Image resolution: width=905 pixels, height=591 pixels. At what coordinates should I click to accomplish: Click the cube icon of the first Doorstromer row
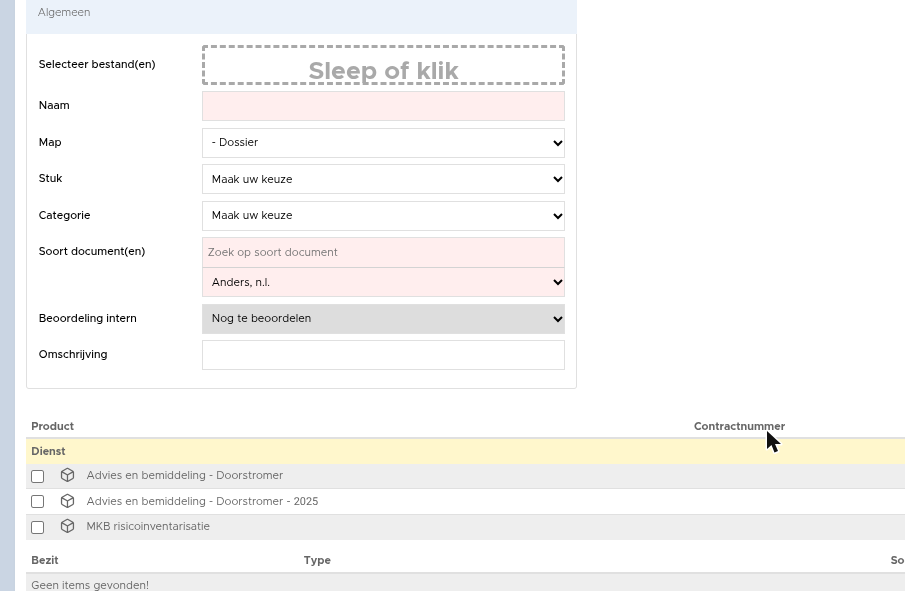pyautogui.click(x=68, y=475)
